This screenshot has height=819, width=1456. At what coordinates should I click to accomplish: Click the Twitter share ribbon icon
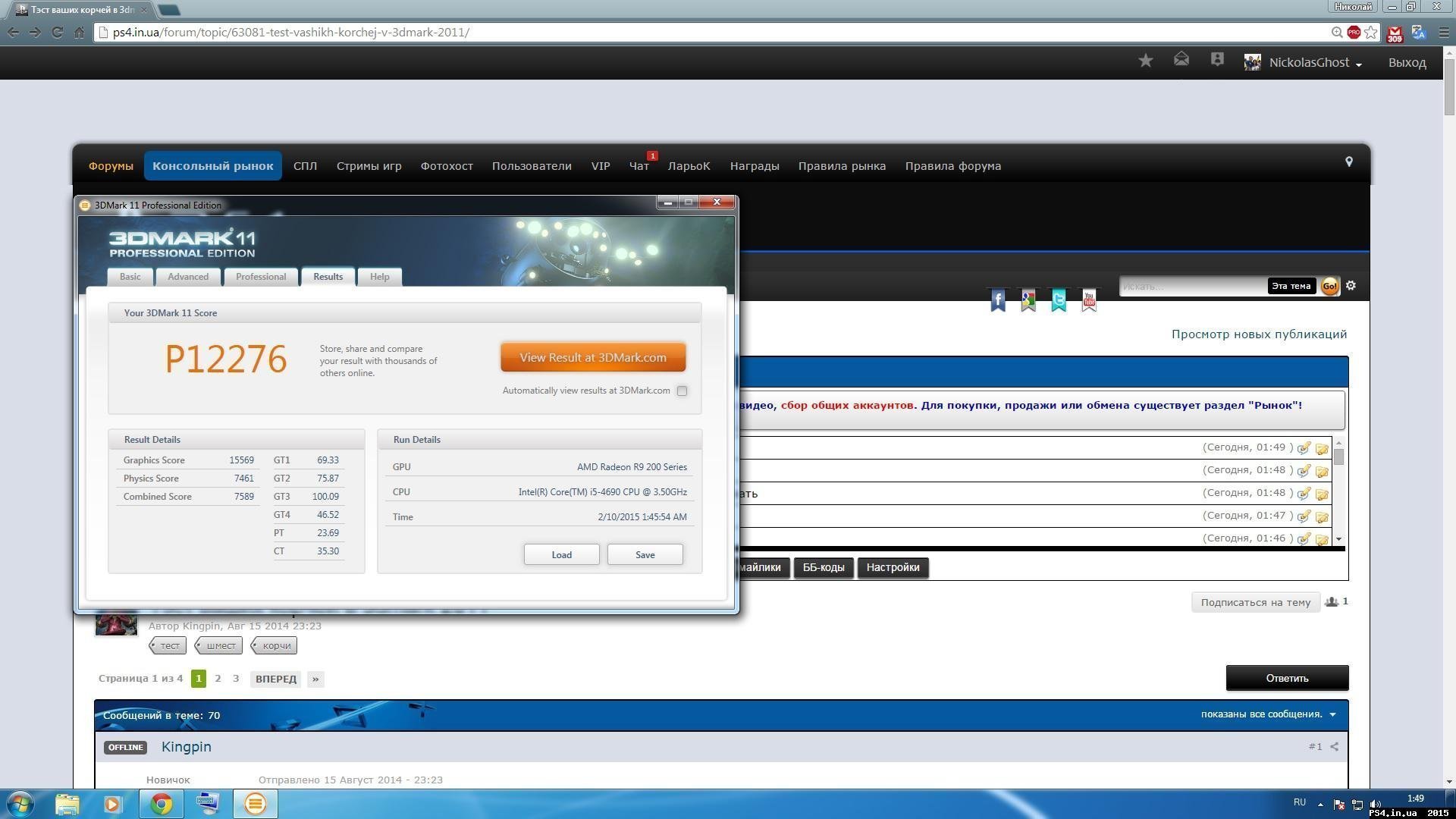pyautogui.click(x=1059, y=300)
